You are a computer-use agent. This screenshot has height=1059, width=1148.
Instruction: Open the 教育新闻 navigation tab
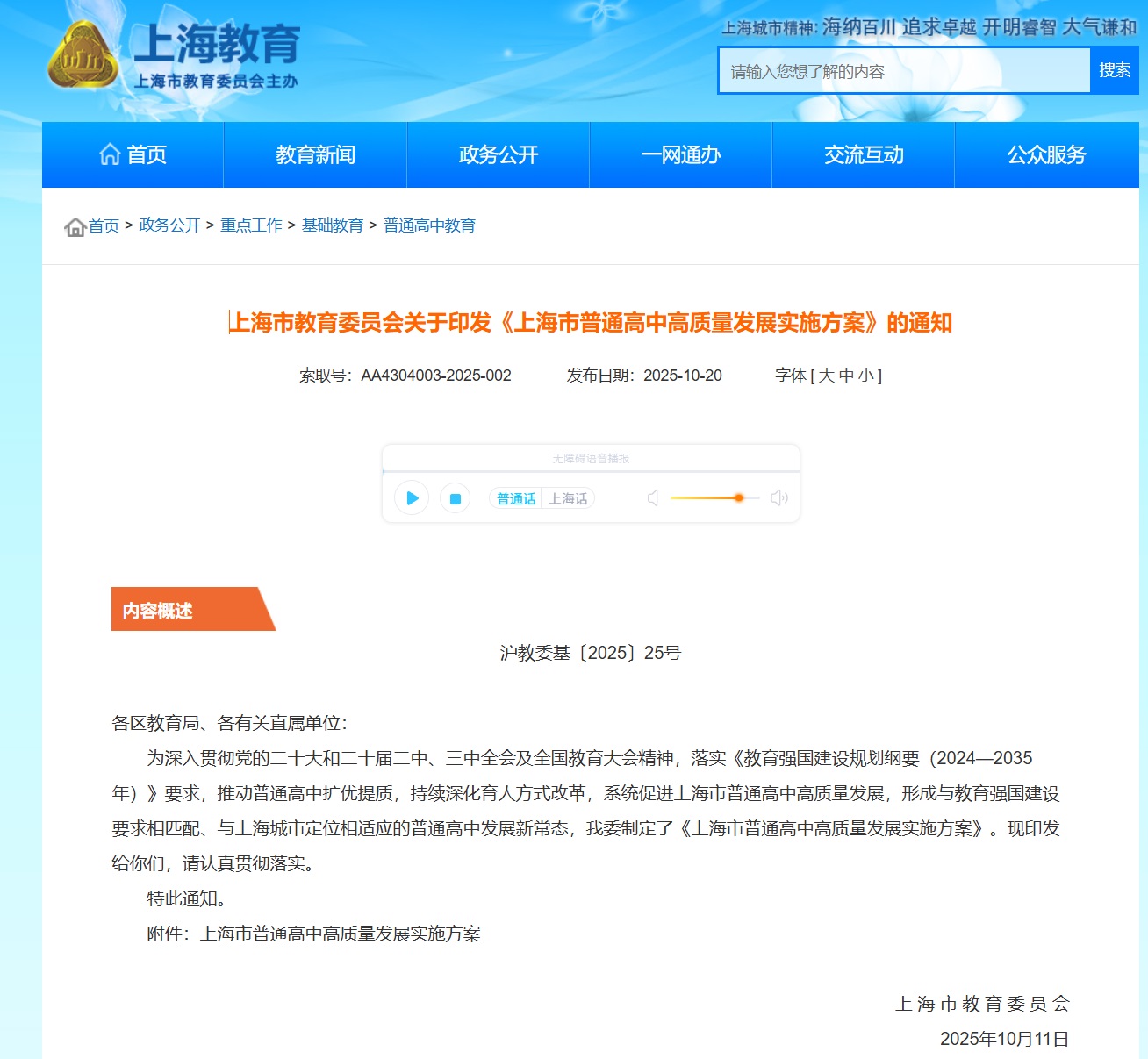315,155
